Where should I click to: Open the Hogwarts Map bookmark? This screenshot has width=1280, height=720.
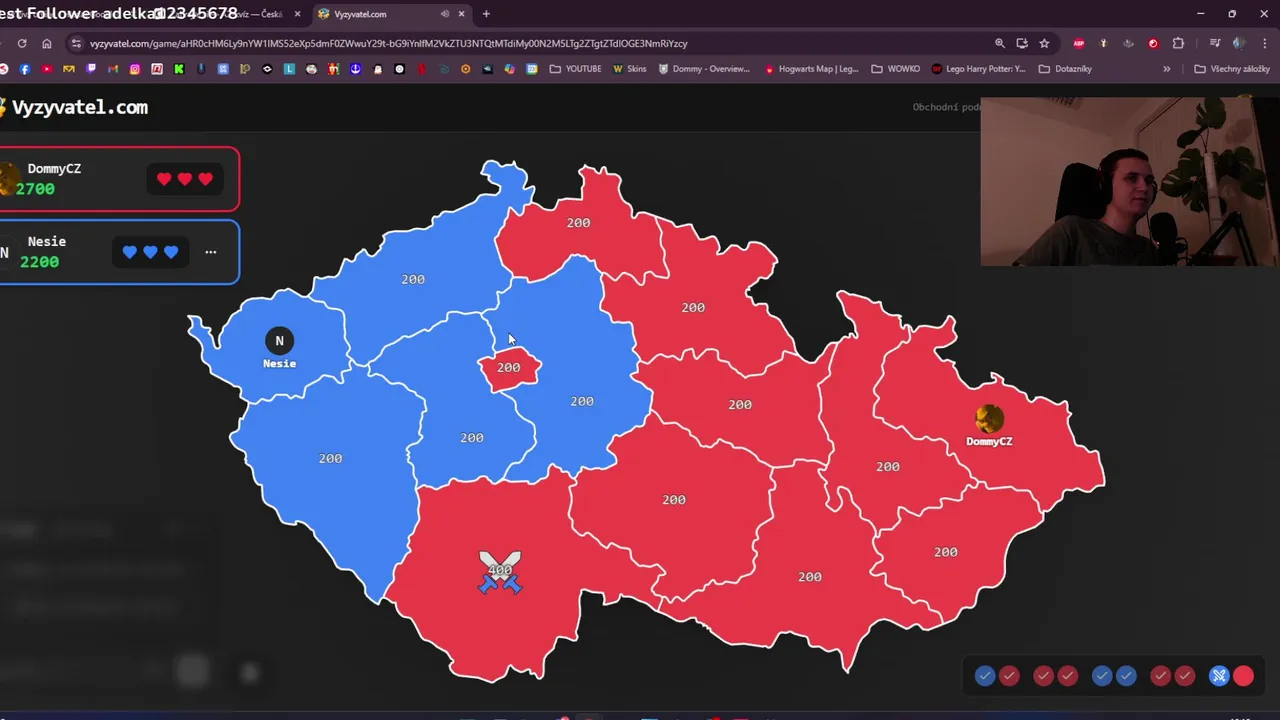[812, 69]
